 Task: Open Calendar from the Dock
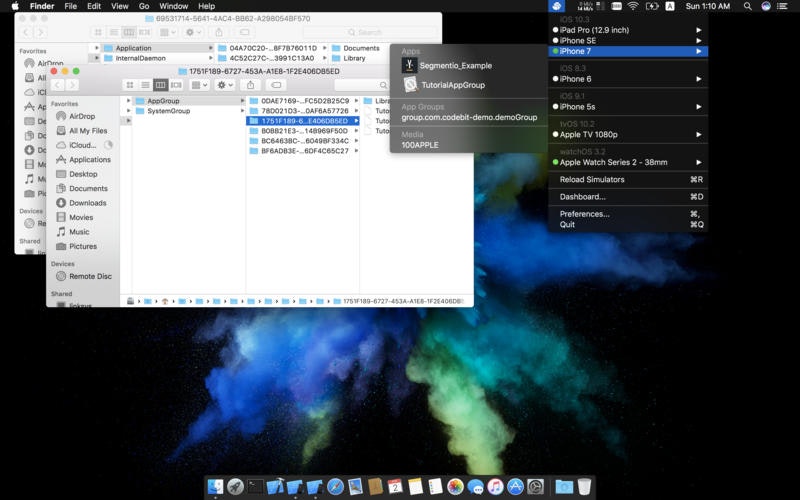point(395,487)
